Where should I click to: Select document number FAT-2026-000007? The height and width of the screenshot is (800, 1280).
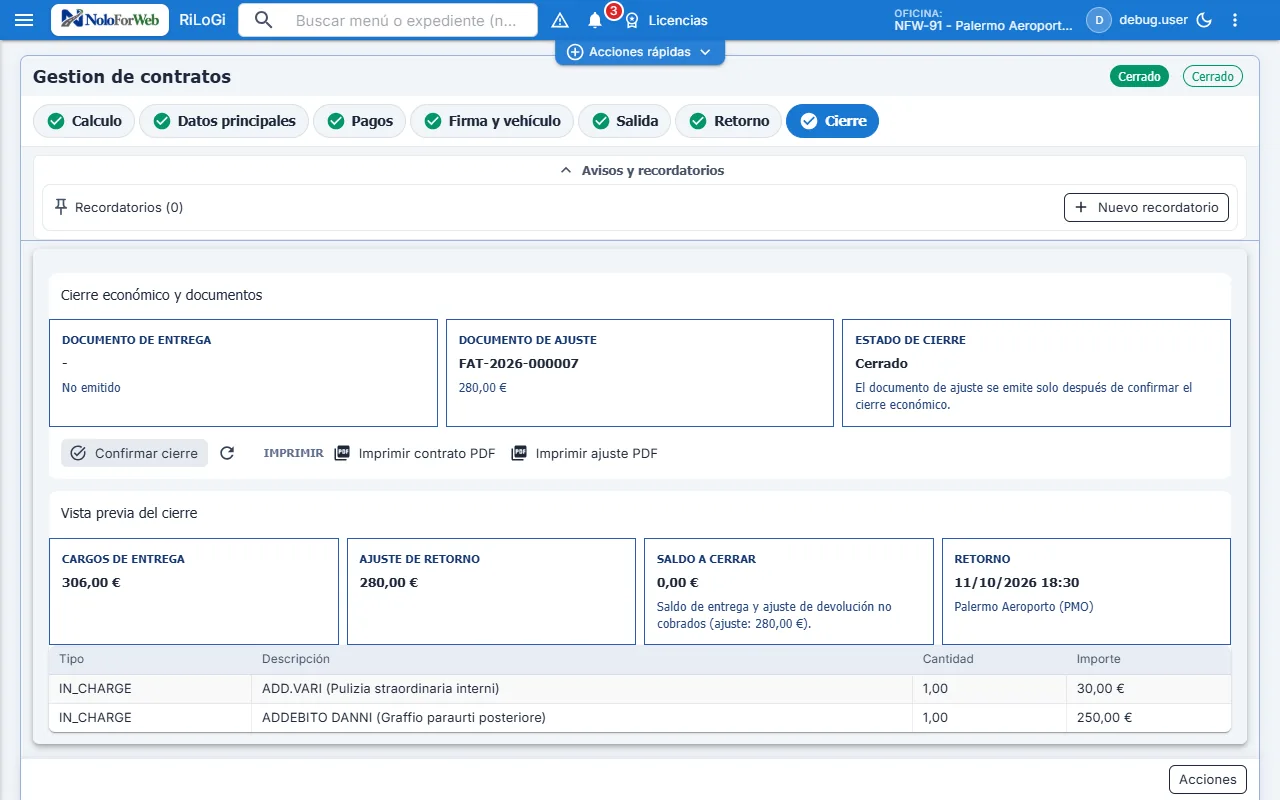519,364
